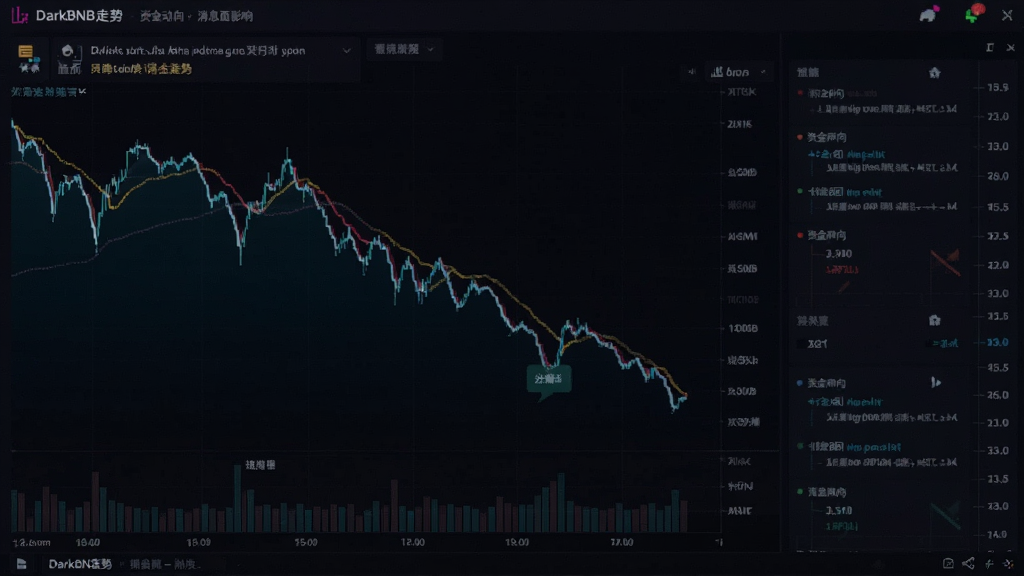The width and height of the screenshot is (1024, 576).
Task: Click the round coin icon beside the symbol selector
Action: point(67,50)
